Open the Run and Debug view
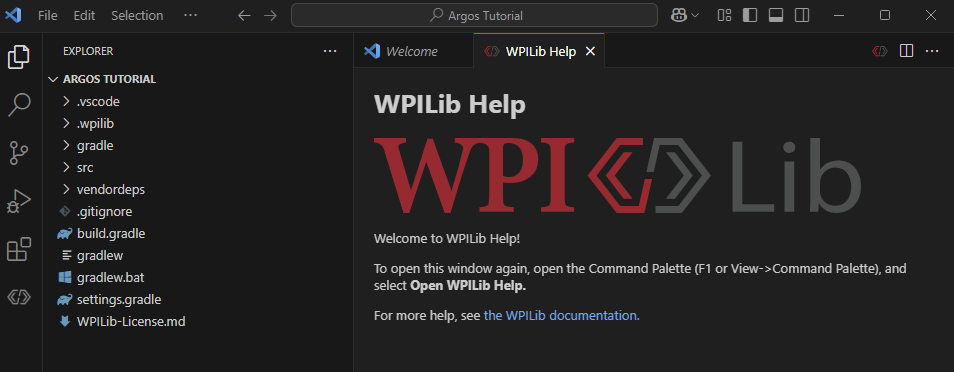 [x=19, y=201]
